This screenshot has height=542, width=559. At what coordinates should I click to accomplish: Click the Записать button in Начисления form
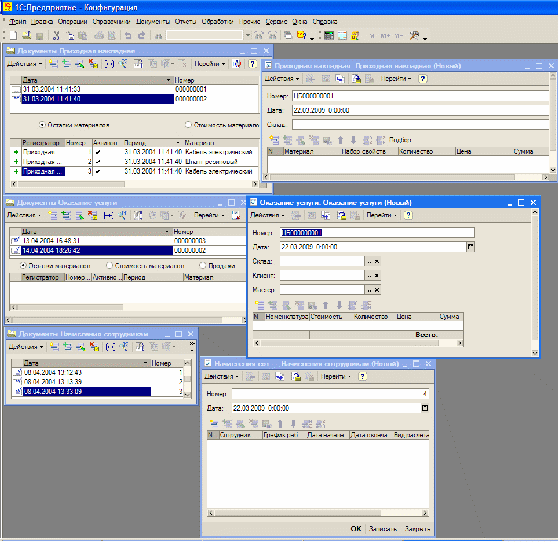pyautogui.click(x=383, y=528)
